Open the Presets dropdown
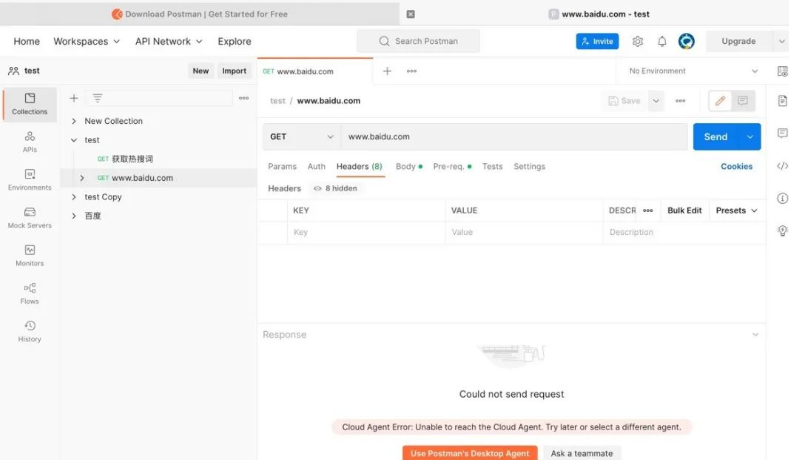Screen dimensions: 789x460 click(x=736, y=211)
